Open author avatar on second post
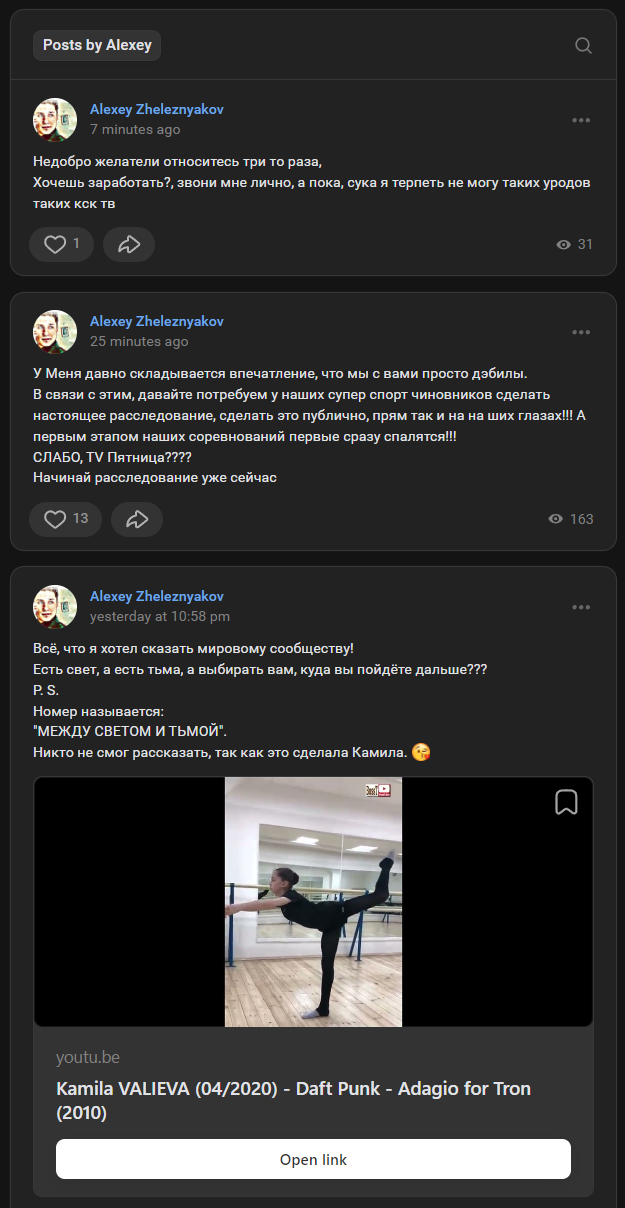The height and width of the screenshot is (1208, 625). click(x=55, y=332)
